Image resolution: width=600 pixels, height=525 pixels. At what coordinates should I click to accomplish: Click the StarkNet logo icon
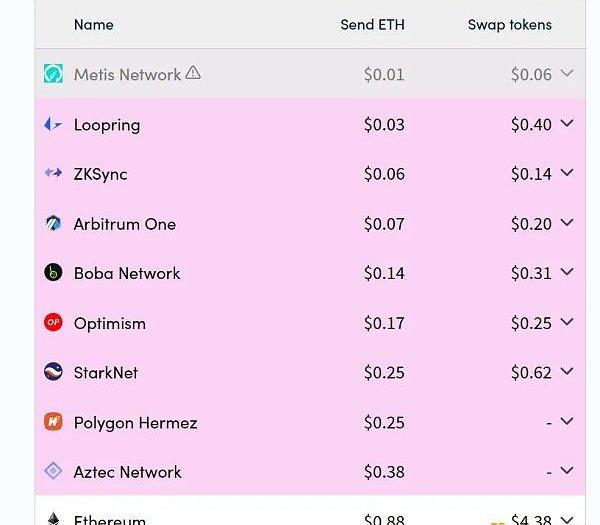click(x=53, y=372)
